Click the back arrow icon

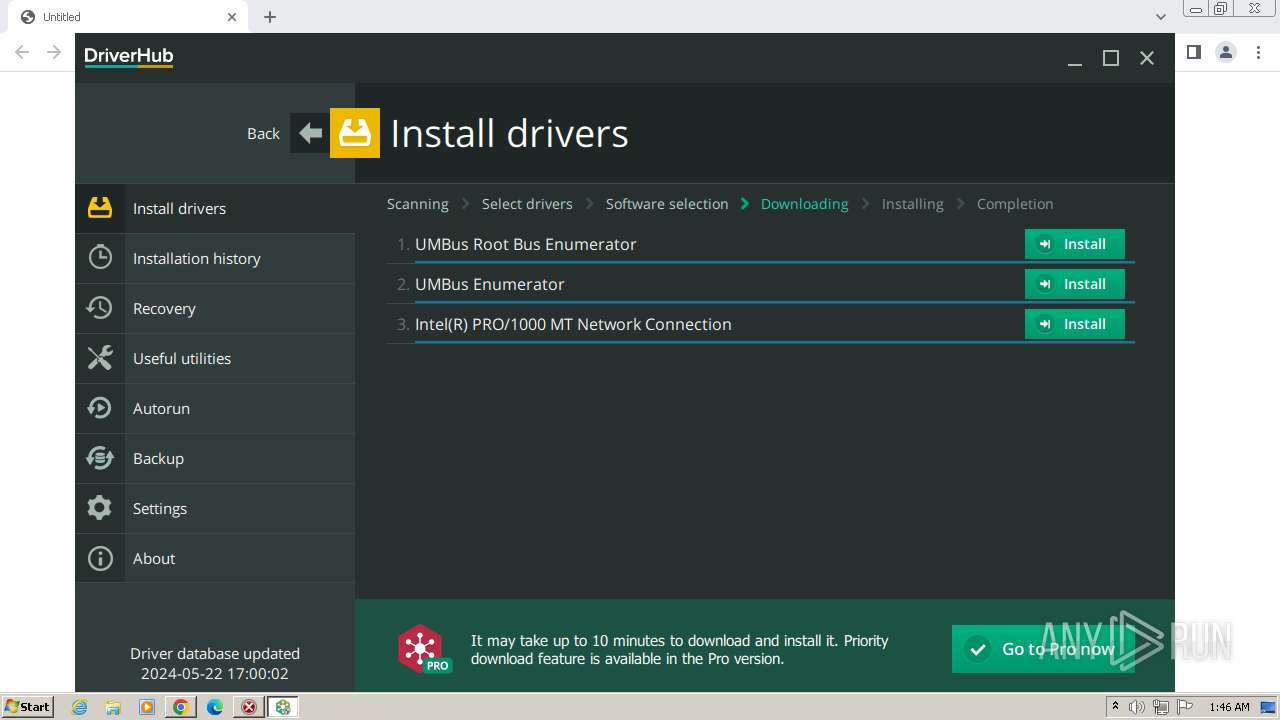[310, 133]
